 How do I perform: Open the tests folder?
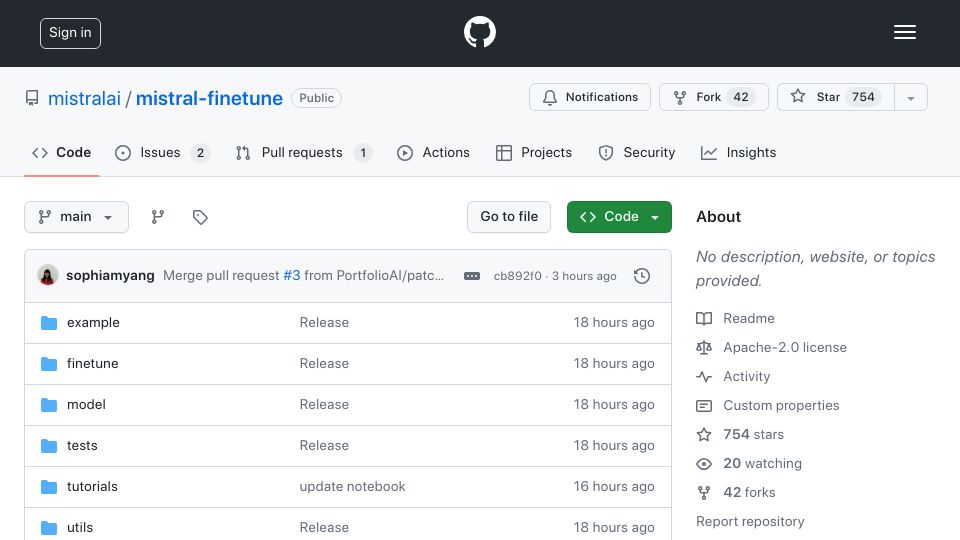(x=82, y=446)
